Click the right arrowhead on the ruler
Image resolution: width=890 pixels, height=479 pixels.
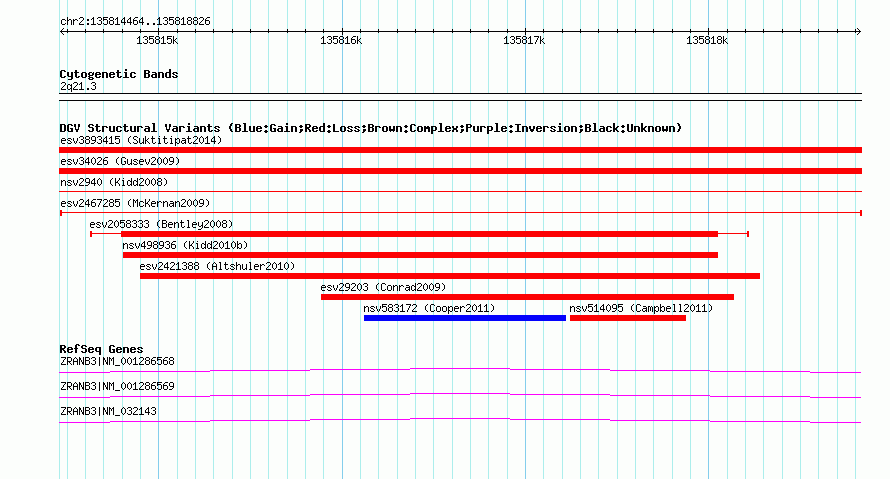(858, 32)
